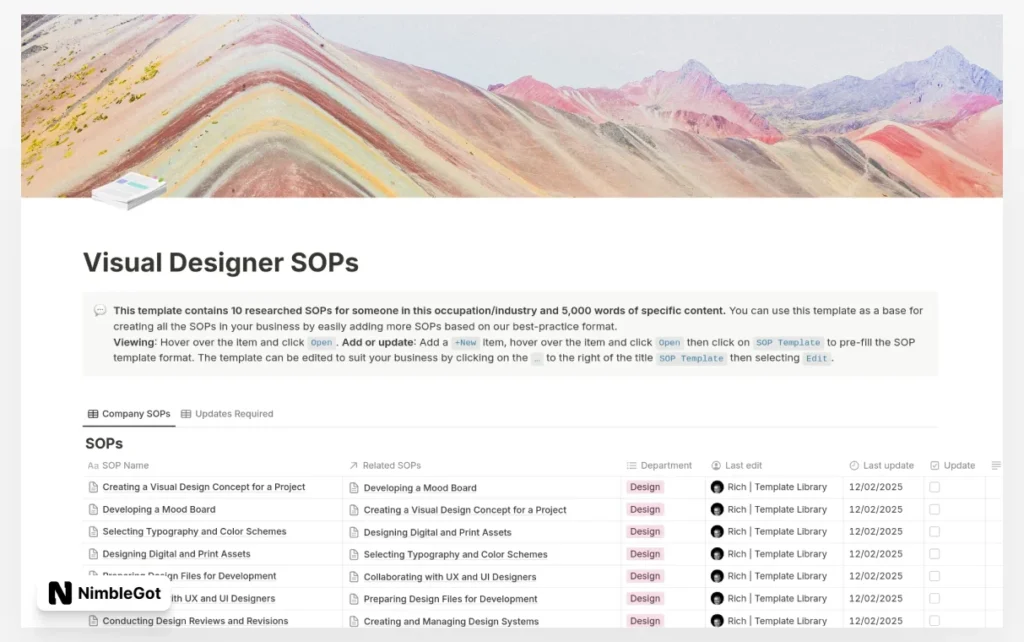The height and width of the screenshot is (642, 1024).
Task: Open related SOP Collaborating with UX and UI Designers
Action: (x=450, y=577)
